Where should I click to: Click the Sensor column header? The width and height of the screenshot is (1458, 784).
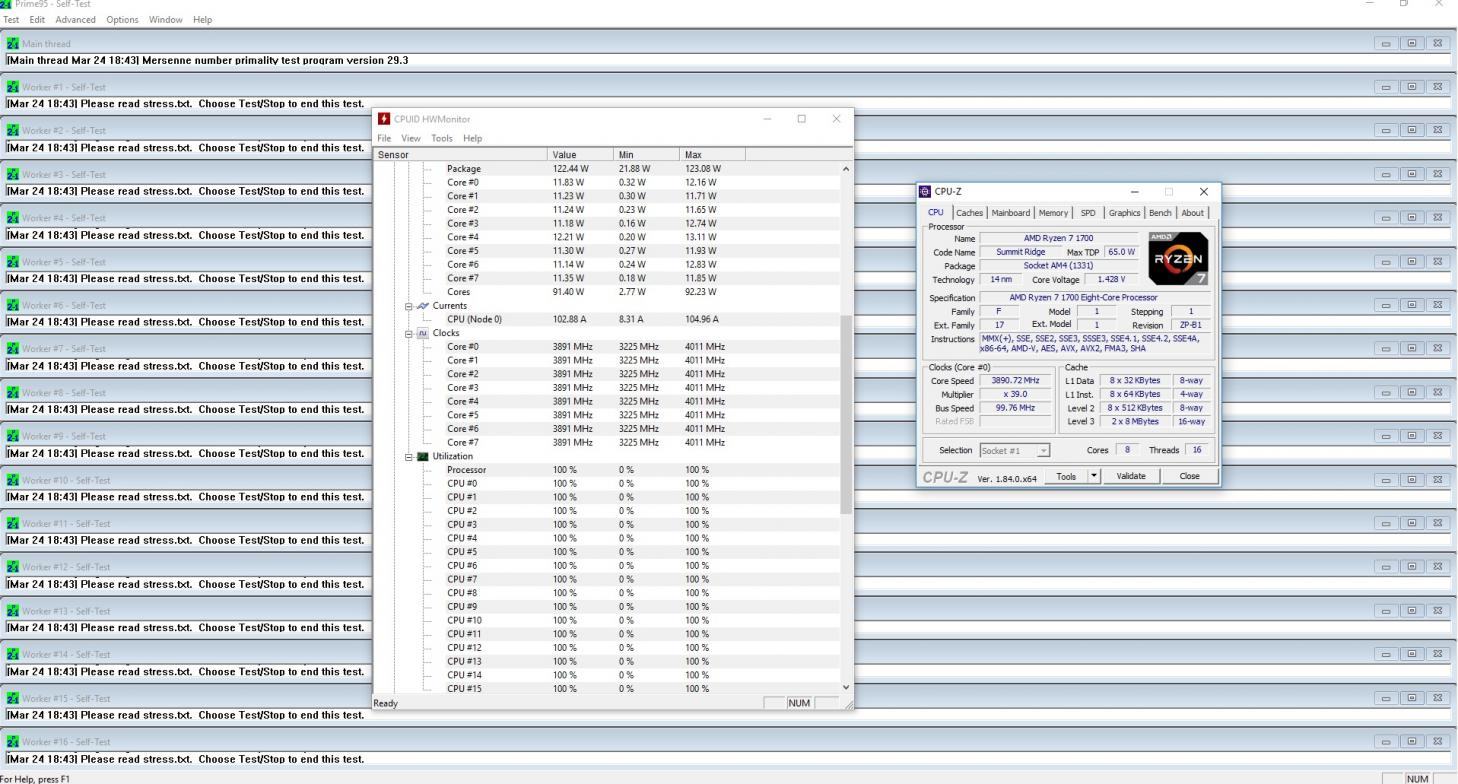[x=461, y=155]
